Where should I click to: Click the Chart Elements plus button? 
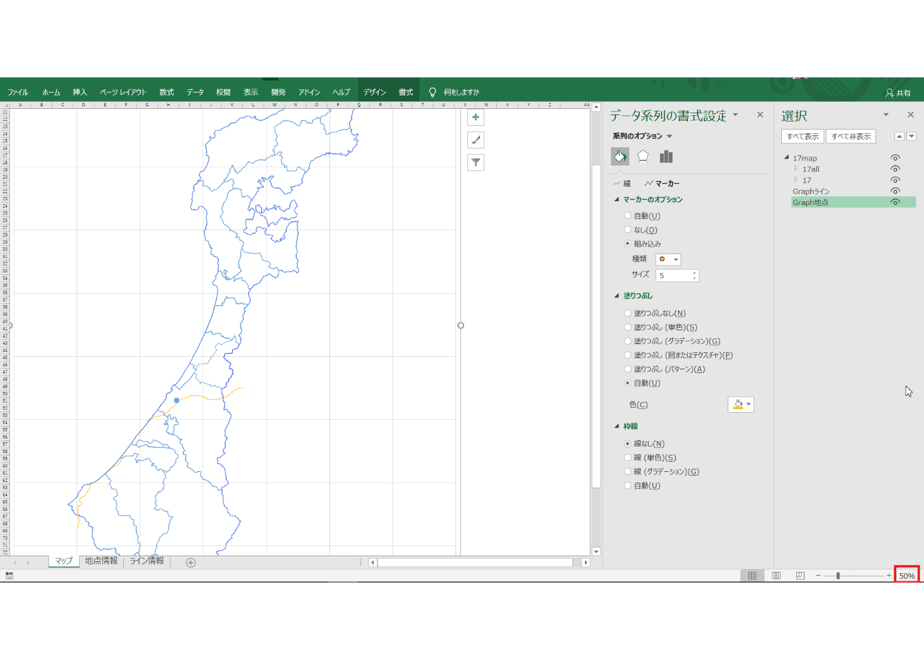coord(476,117)
